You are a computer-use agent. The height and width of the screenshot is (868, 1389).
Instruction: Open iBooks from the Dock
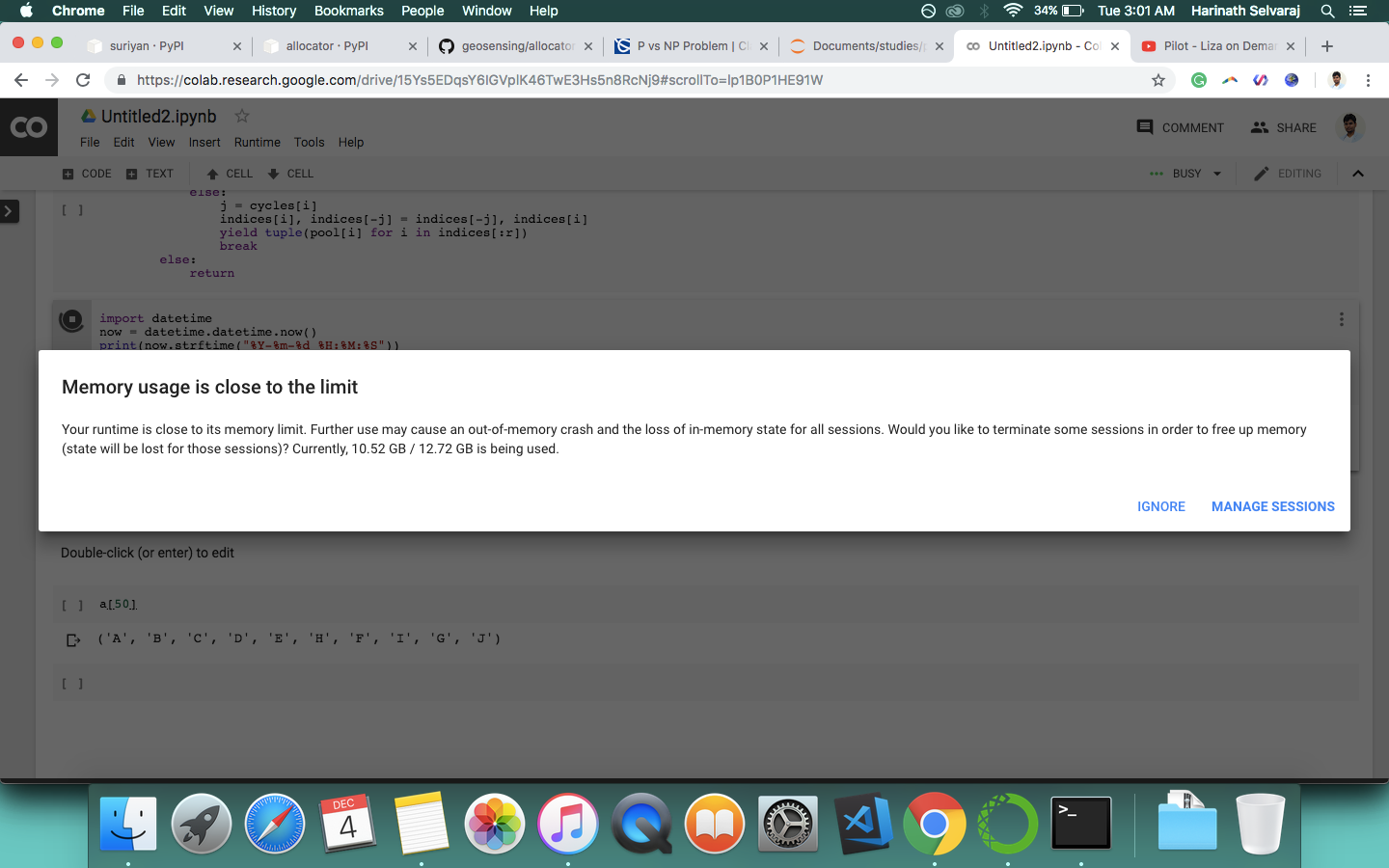[715, 824]
